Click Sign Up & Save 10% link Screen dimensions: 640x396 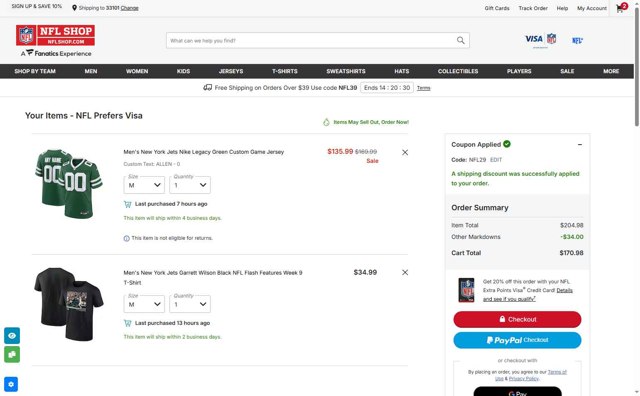coord(37,6)
